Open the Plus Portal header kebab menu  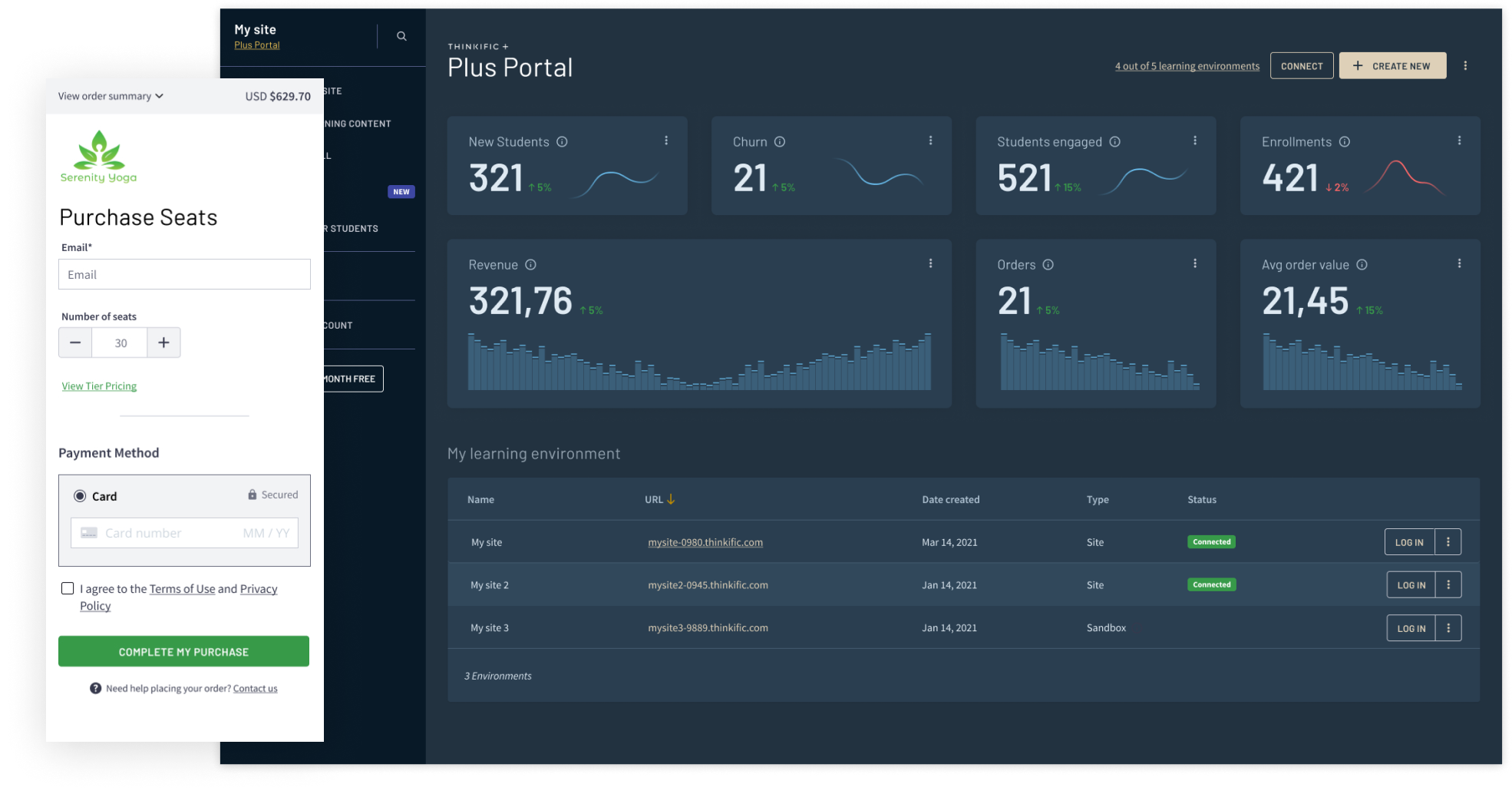pos(1465,66)
